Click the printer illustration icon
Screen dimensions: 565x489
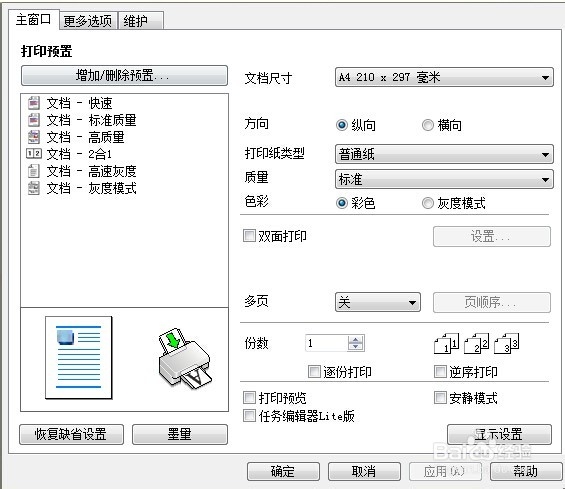[x=185, y=359]
